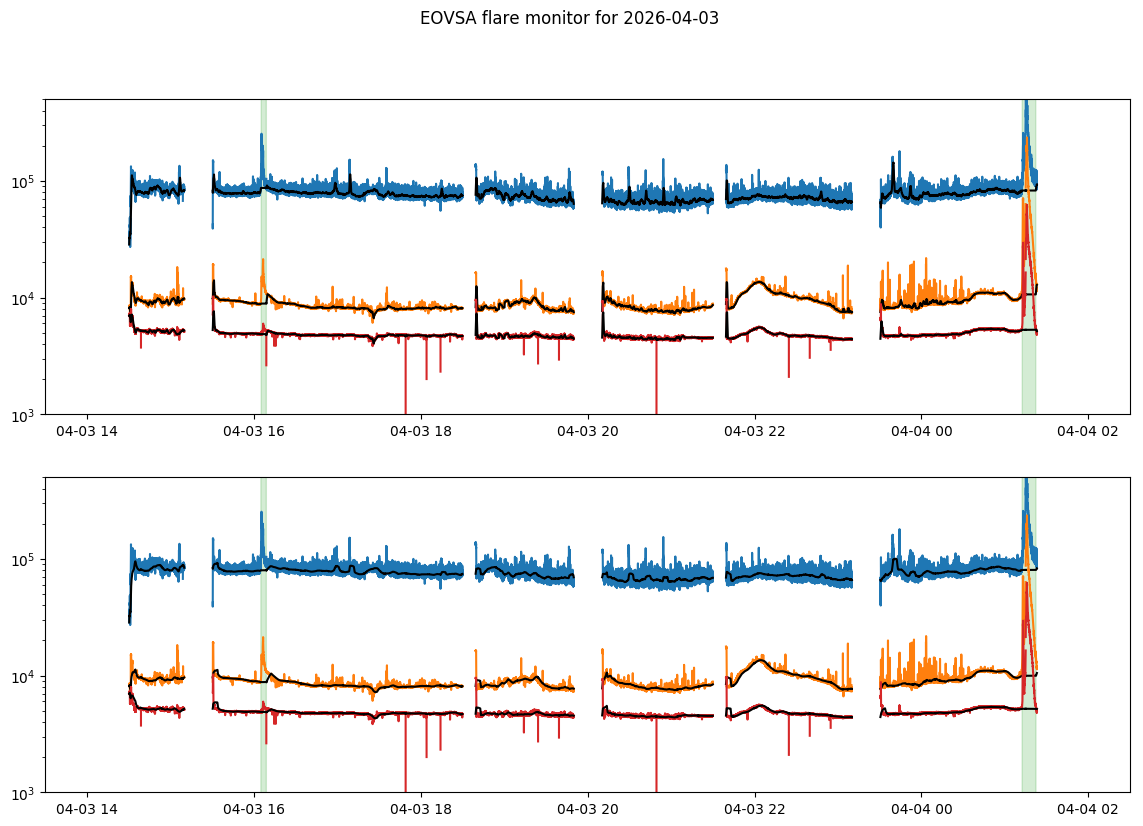Viewport: 1143px width, 826px height.
Task: Select the orange curve hump near 22:00 in the upper plot
Action: tap(758, 283)
